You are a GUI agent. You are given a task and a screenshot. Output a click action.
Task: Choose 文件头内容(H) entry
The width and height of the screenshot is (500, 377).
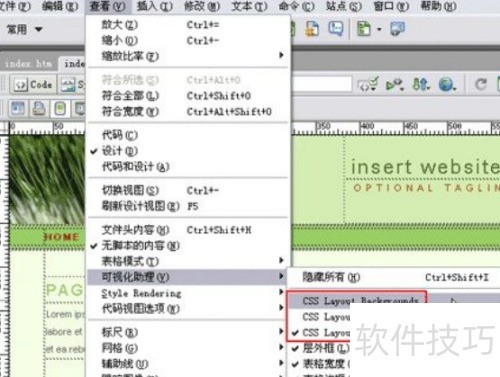point(188,230)
